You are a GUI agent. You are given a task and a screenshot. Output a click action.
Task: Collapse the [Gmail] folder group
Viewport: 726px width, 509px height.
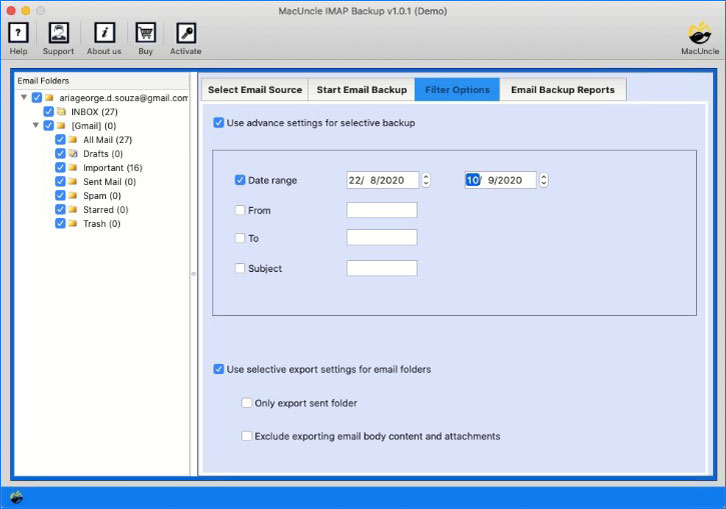(35, 126)
